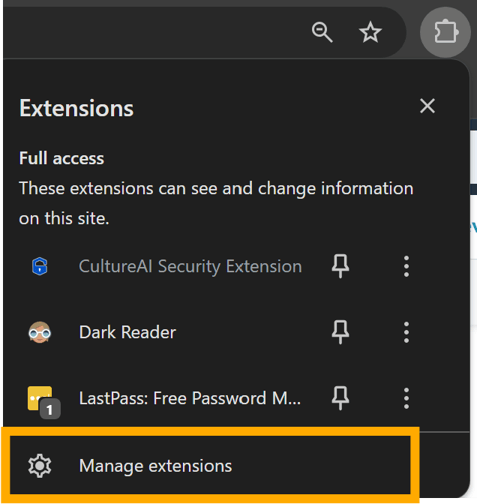Toggle the pin for Dark Reader
477x504 pixels.
click(340, 332)
